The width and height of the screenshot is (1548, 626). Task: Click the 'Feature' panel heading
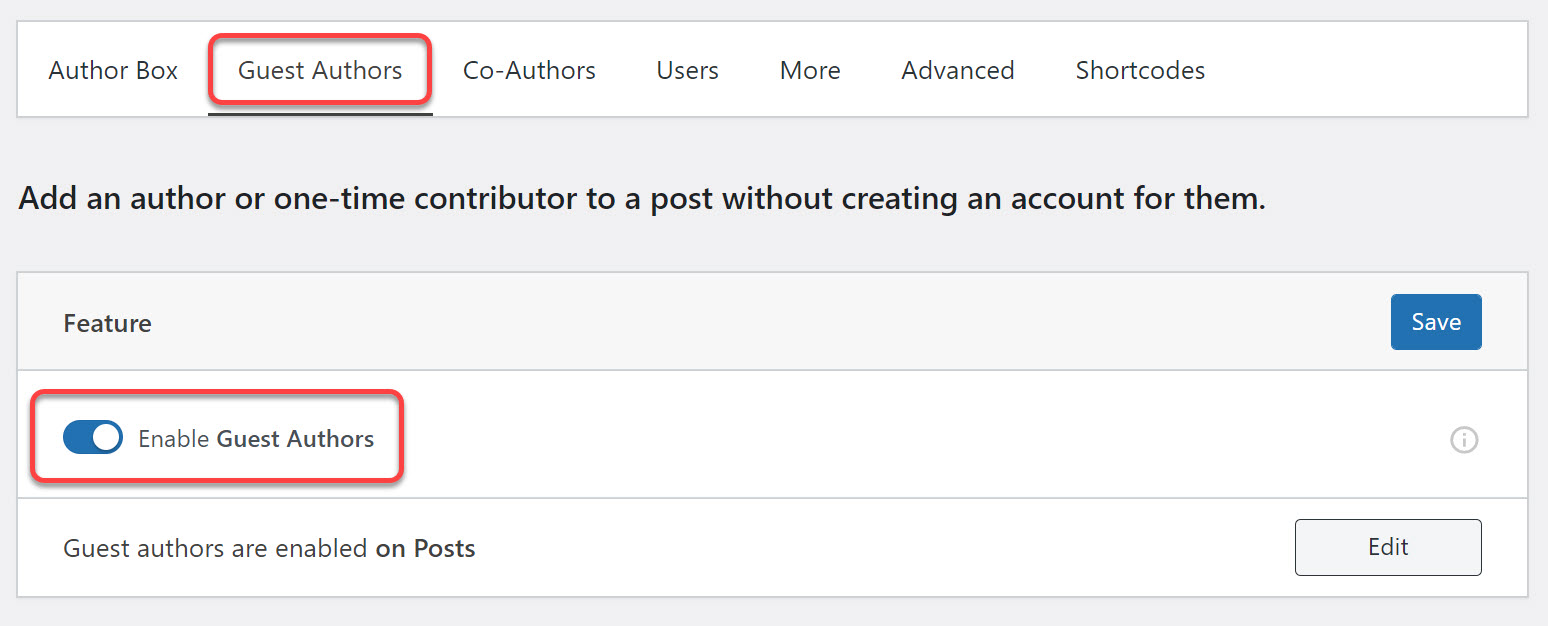coord(107,324)
